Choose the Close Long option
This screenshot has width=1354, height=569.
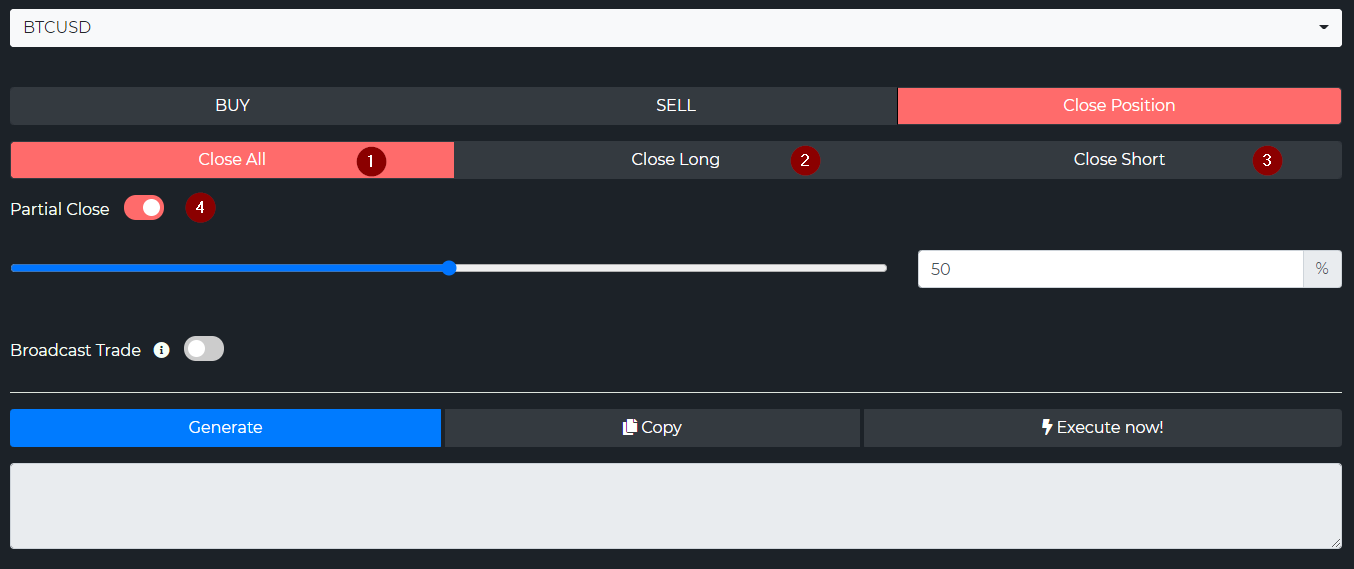point(675,160)
